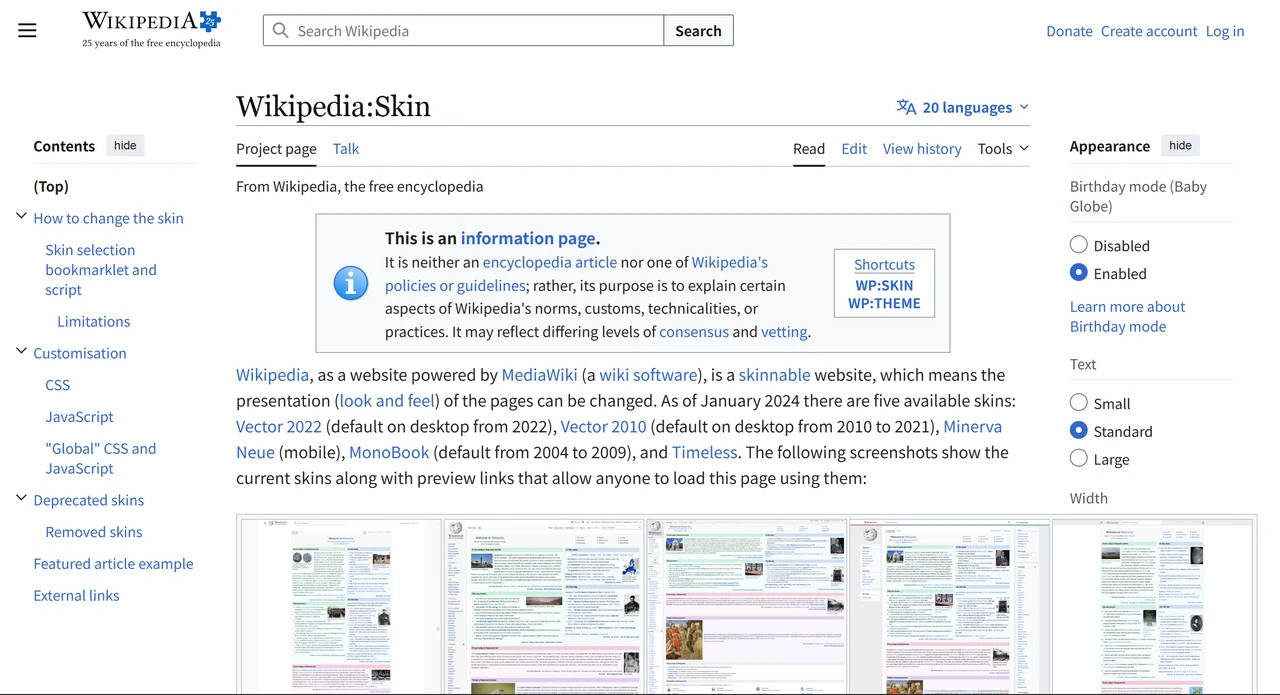Open the View history tab
The image size is (1280, 695).
coord(921,148)
